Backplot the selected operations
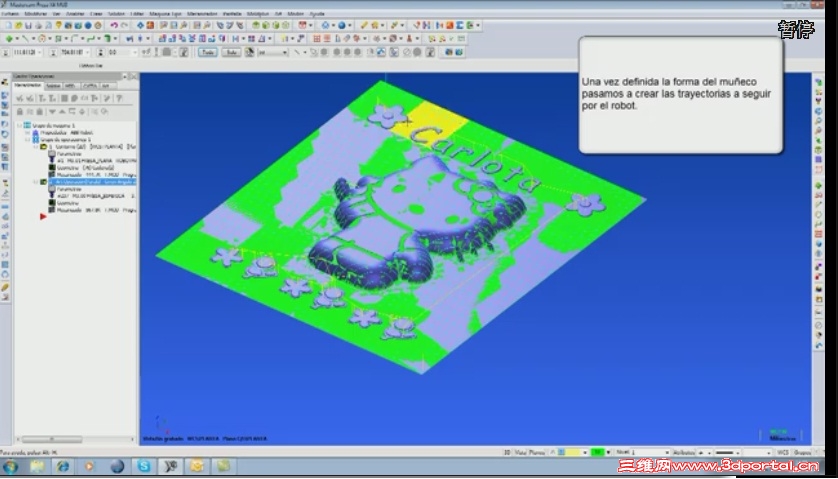Viewport: 838px width, 479px height. pos(64,98)
